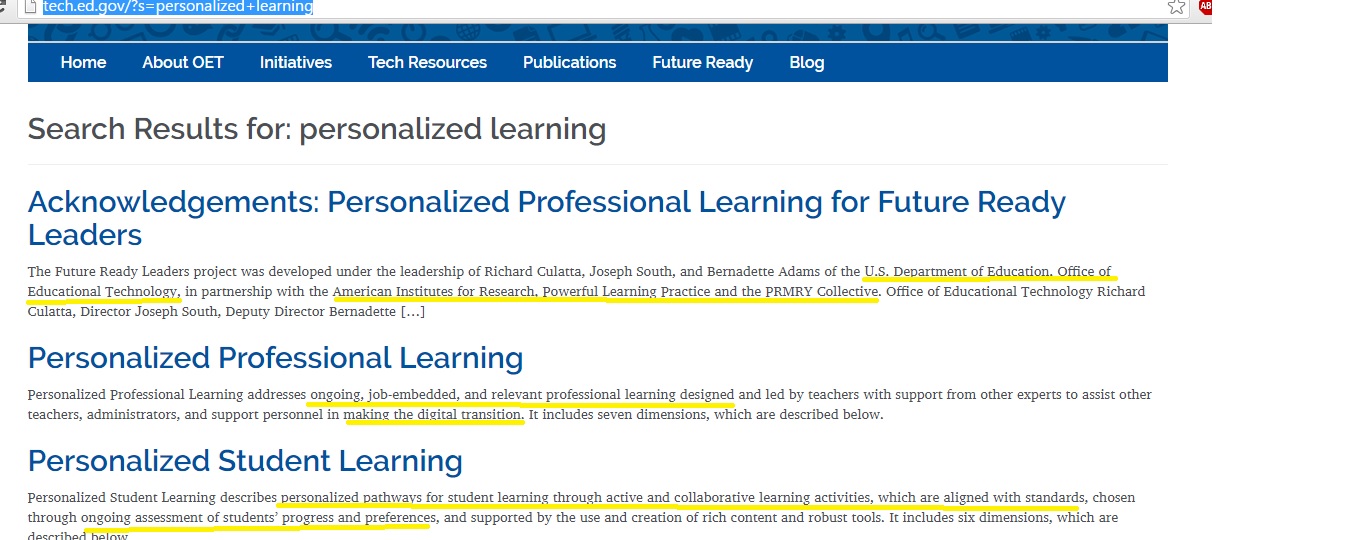
Task: Open the Blog page from the menu
Action: pos(807,62)
